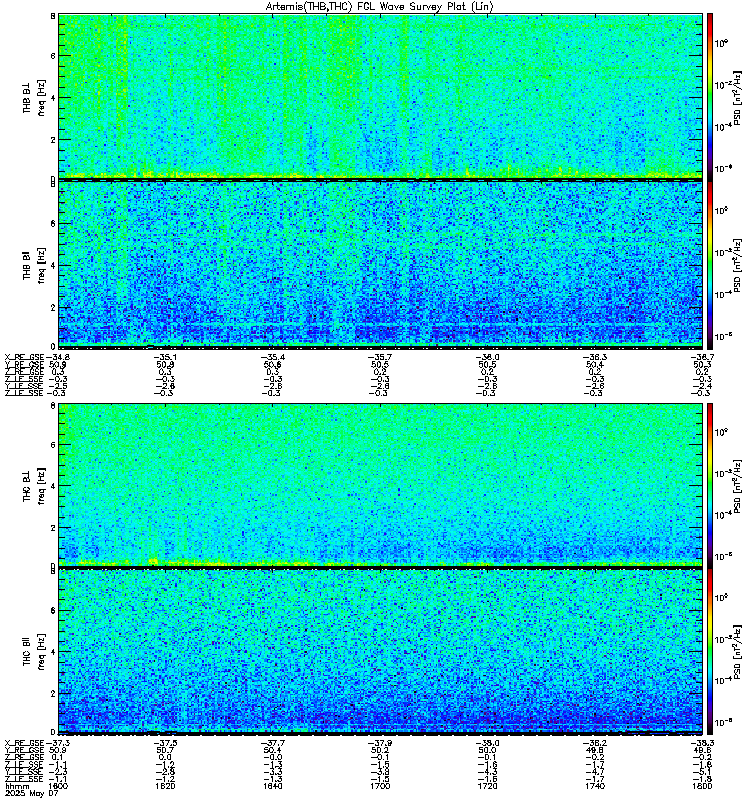Click the X_RE_GSE value -37.9

click(380, 743)
